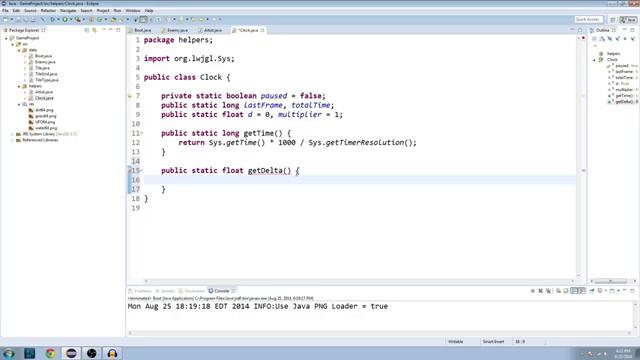Image resolution: width=640 pixels, height=360 pixels.
Task: Collapse the Clock class in Outline
Action: [595, 60]
